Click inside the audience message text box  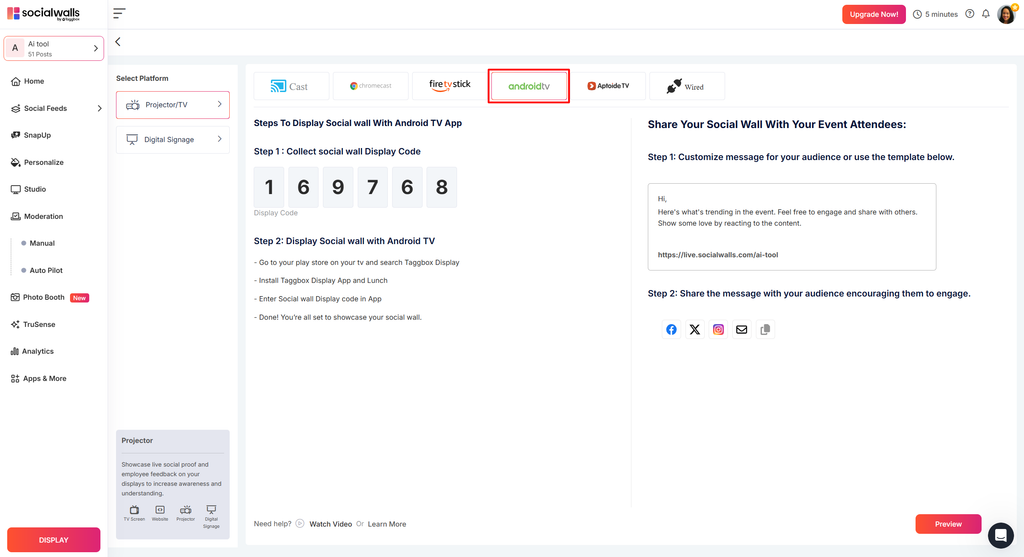point(792,227)
